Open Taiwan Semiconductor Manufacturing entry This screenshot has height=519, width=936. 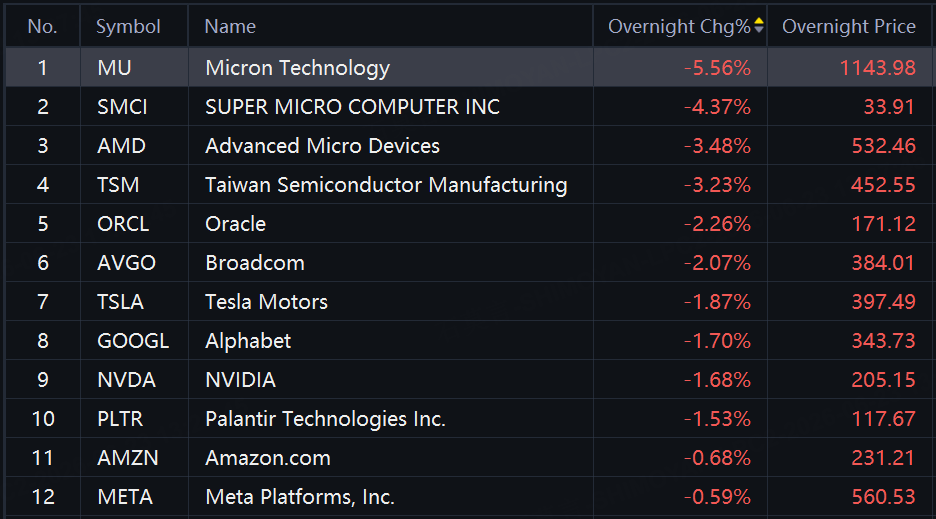coord(386,185)
